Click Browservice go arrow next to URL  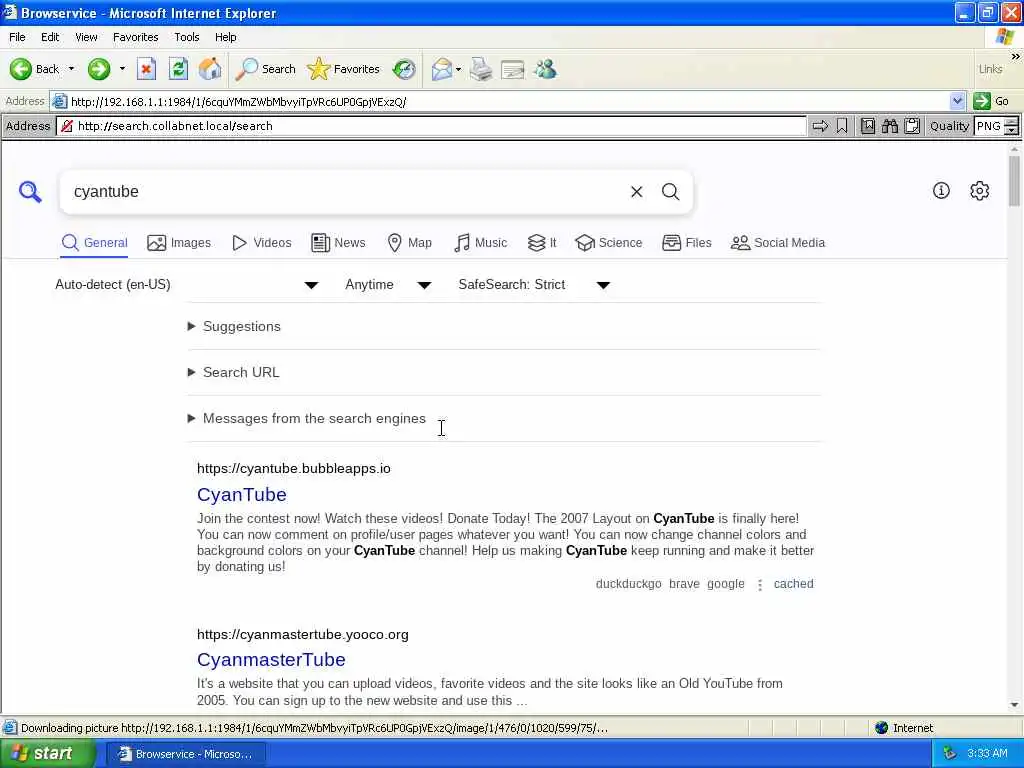pos(820,126)
